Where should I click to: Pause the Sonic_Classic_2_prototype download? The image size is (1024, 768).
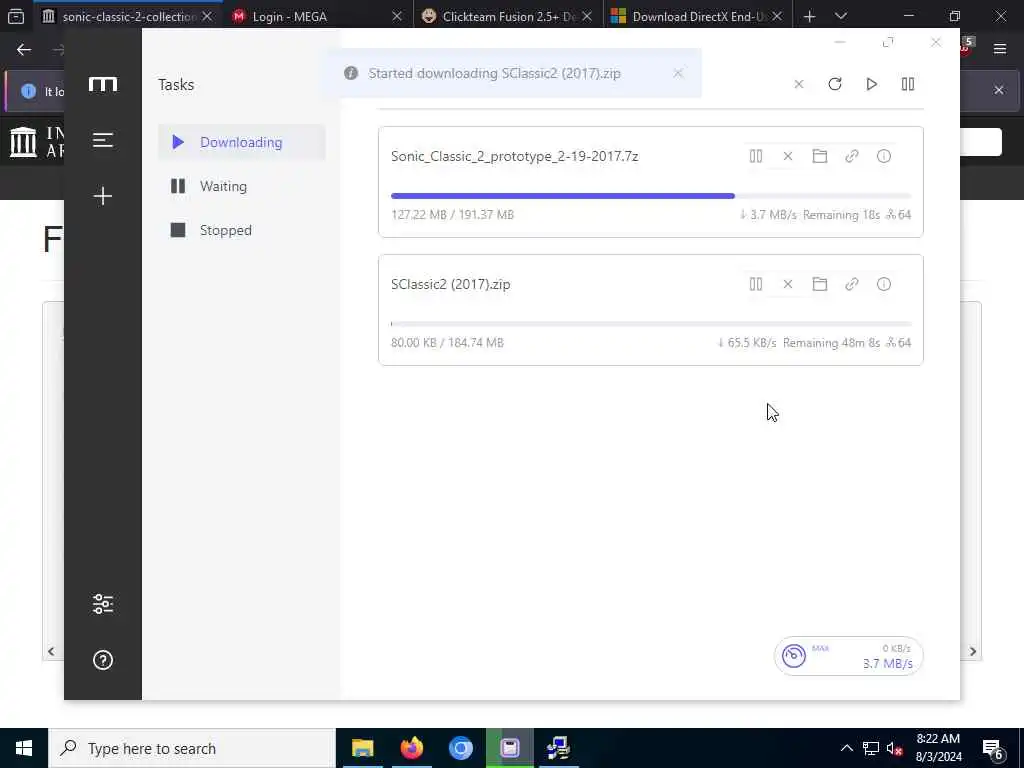click(756, 156)
